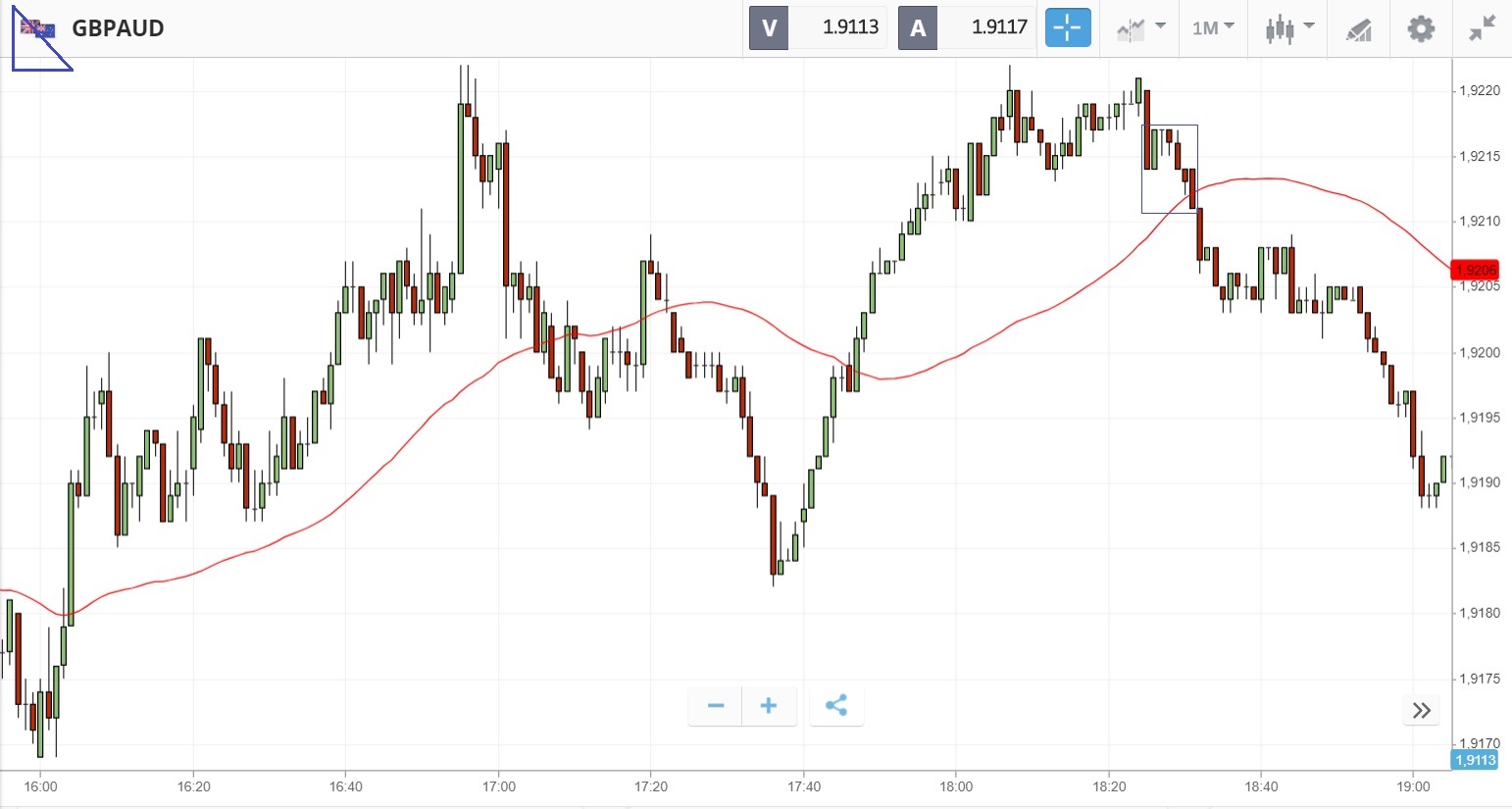This screenshot has width=1512, height=809.
Task: Click the GBPAUD flag icon
Action: coord(38,28)
